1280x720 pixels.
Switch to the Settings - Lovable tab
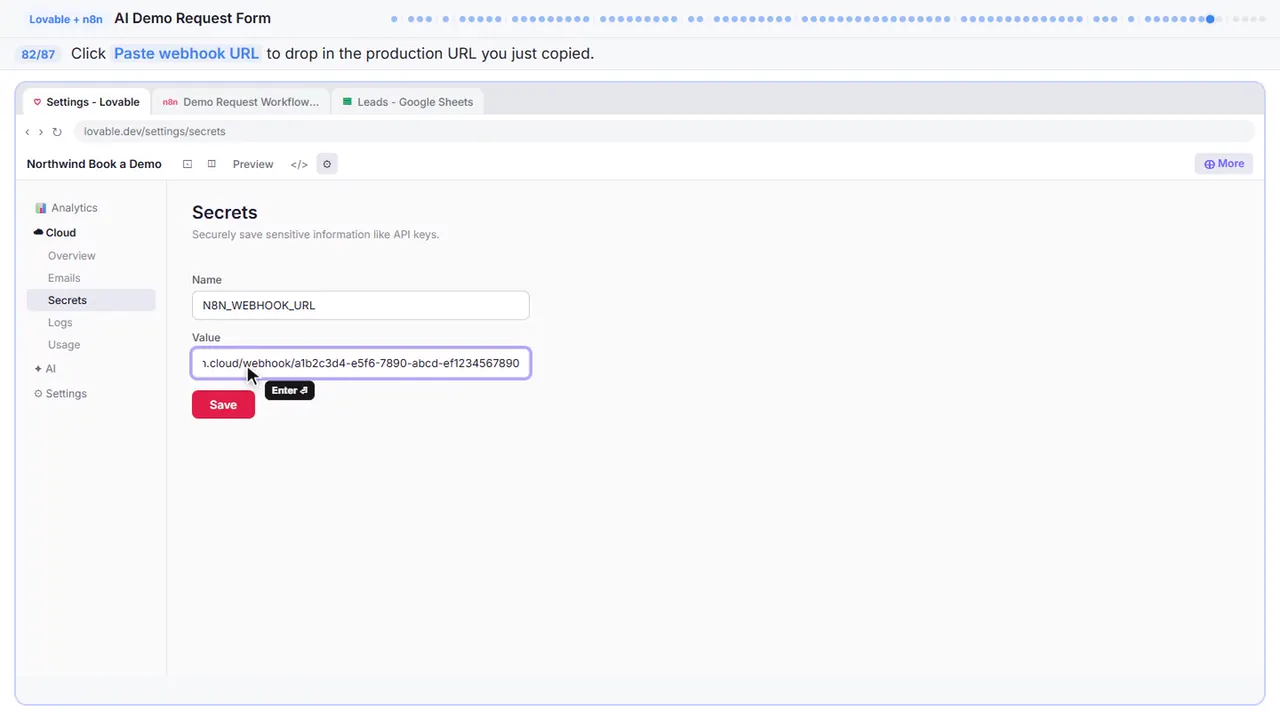click(87, 102)
